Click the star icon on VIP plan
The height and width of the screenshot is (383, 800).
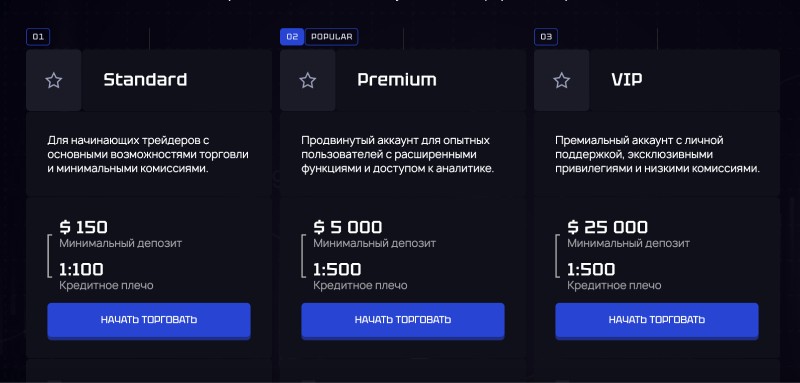click(x=562, y=81)
